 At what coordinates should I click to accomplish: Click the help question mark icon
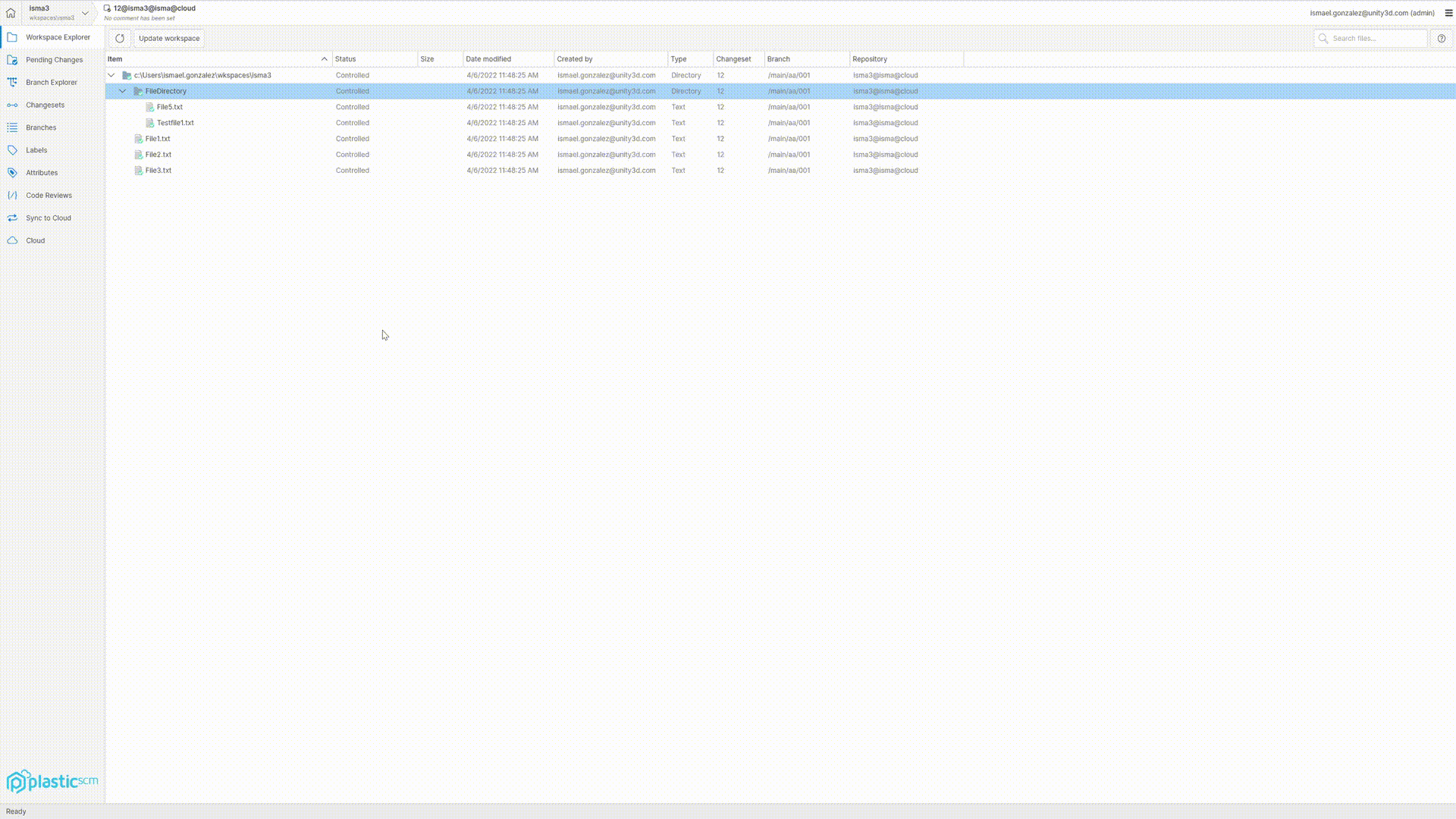tap(1442, 38)
